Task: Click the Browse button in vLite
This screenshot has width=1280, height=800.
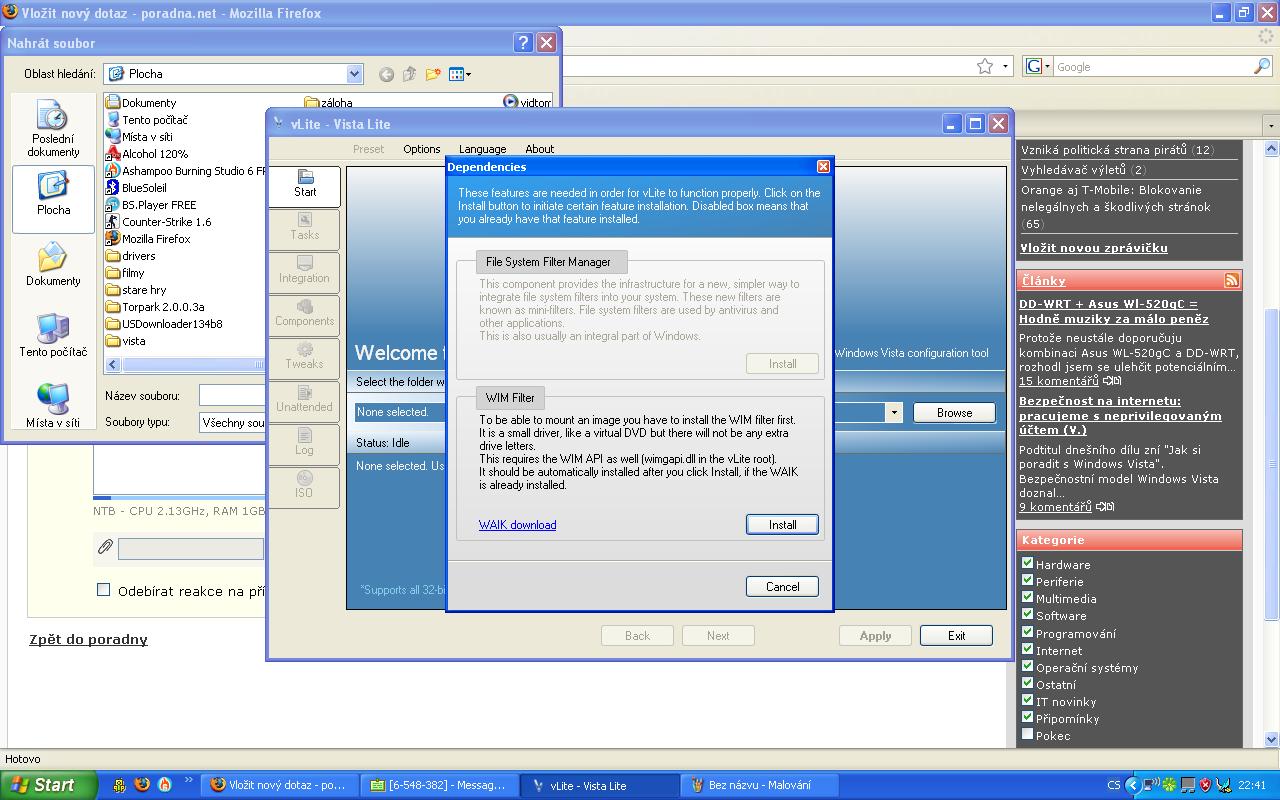Action: pyautogui.click(x=954, y=412)
